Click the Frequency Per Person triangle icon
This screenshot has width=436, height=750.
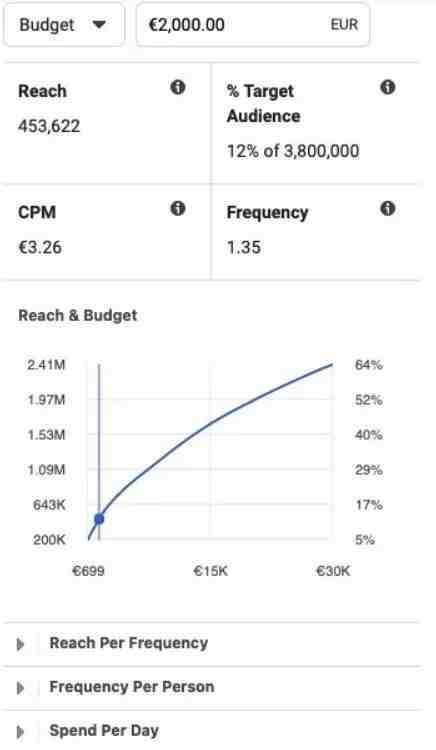click(x=20, y=688)
